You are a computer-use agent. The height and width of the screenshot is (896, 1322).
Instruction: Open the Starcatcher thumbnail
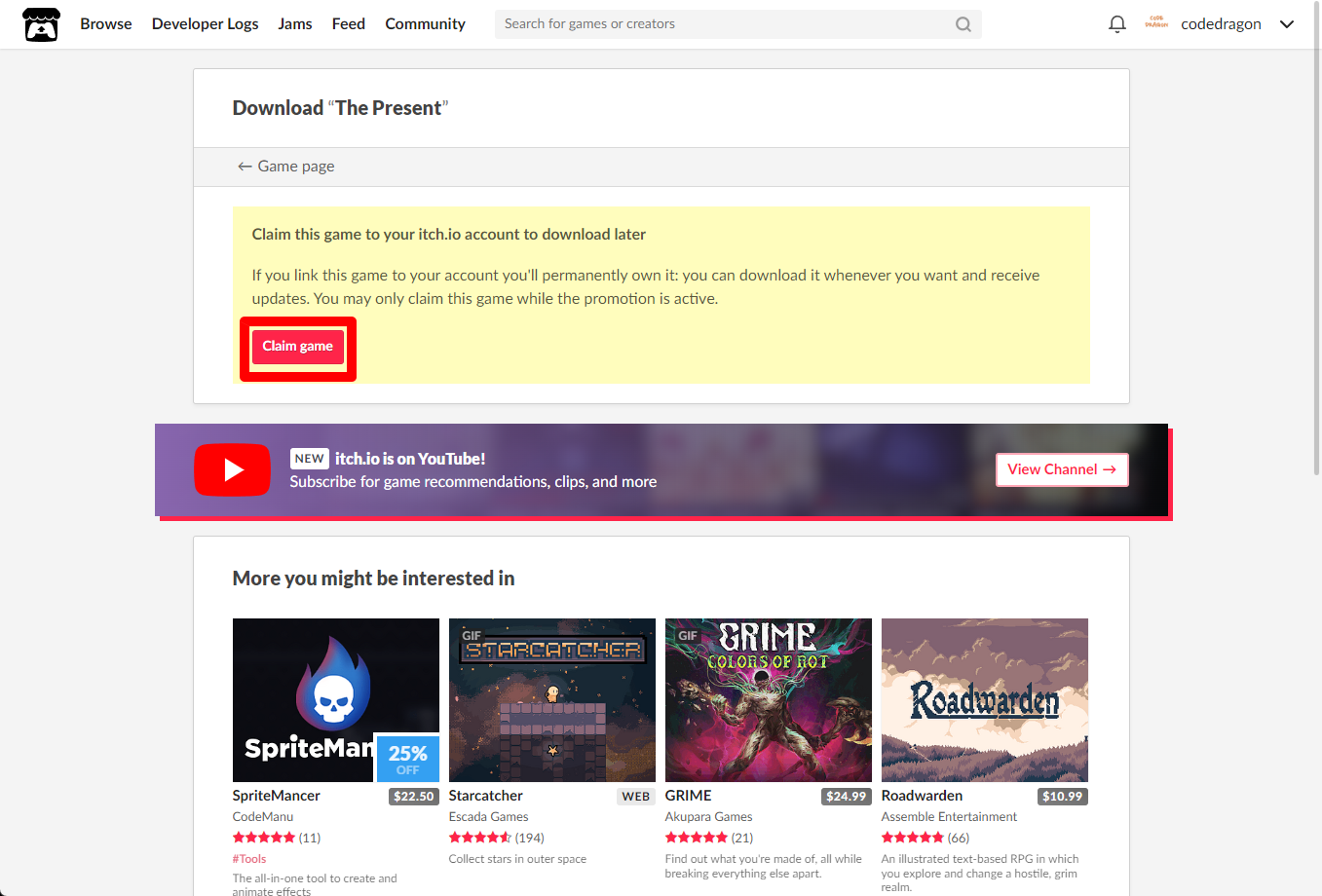tap(552, 700)
